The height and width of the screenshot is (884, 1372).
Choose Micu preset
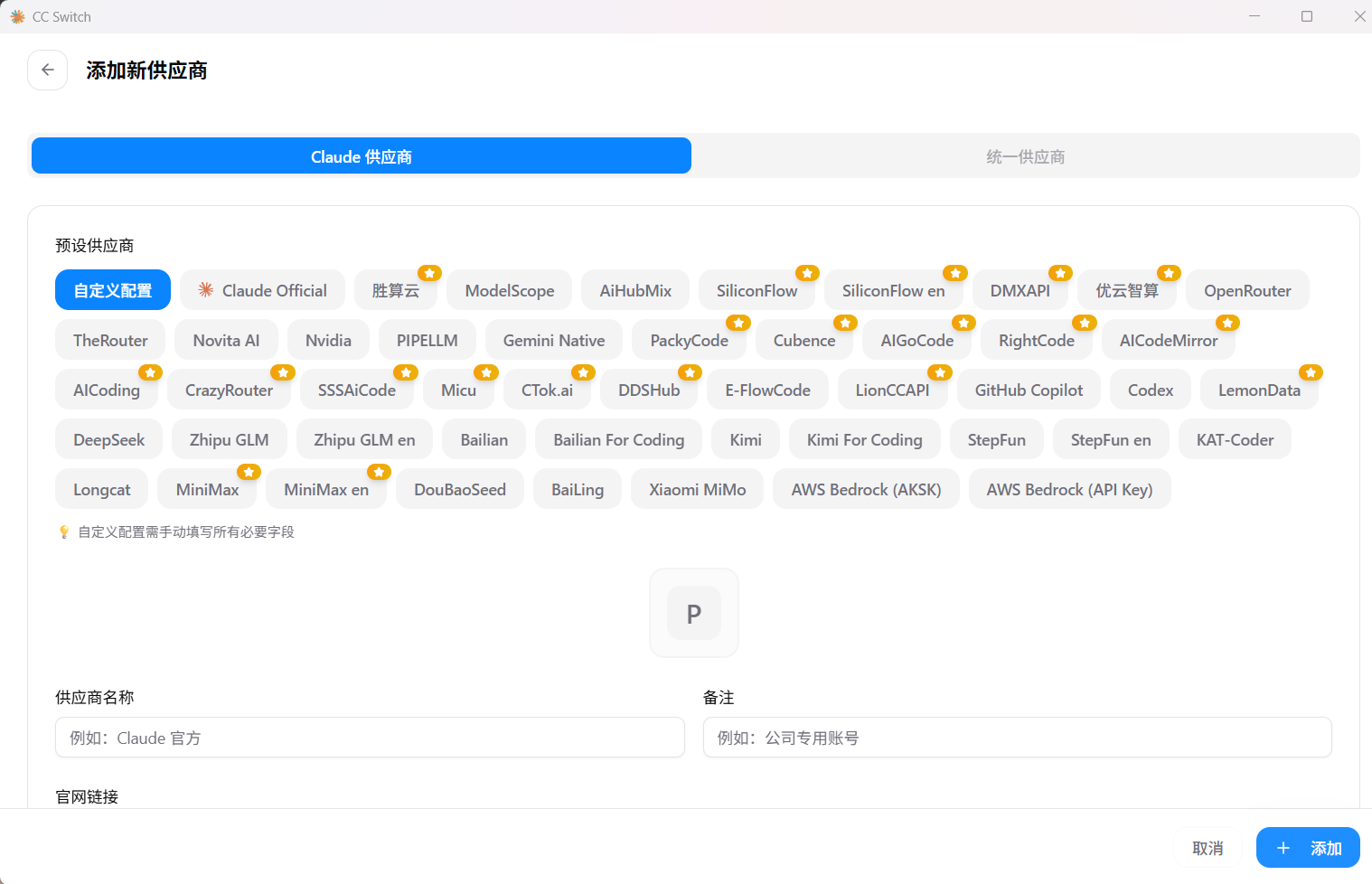(x=458, y=390)
